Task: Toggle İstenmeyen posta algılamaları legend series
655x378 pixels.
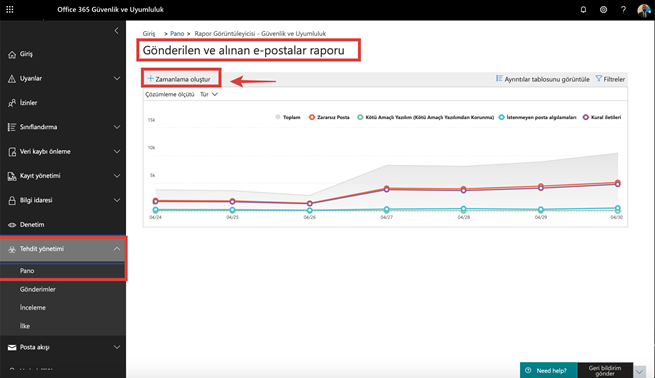Action: point(538,117)
